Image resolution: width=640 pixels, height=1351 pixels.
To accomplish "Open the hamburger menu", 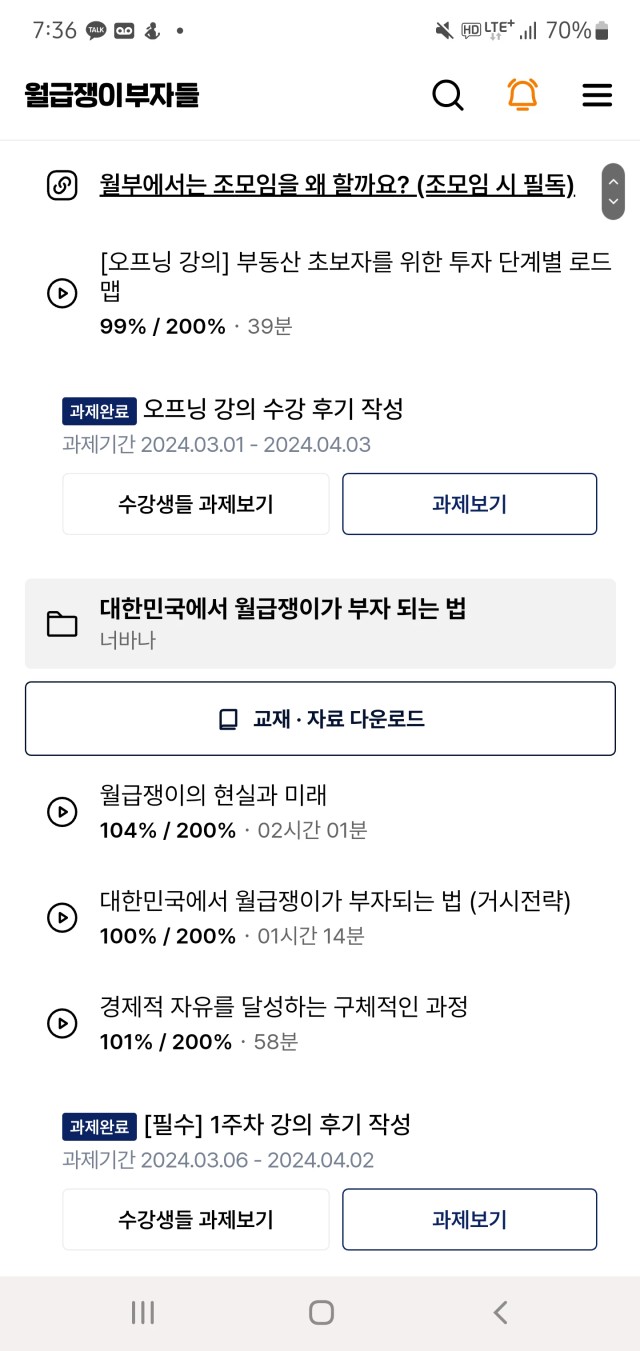I will [597, 95].
